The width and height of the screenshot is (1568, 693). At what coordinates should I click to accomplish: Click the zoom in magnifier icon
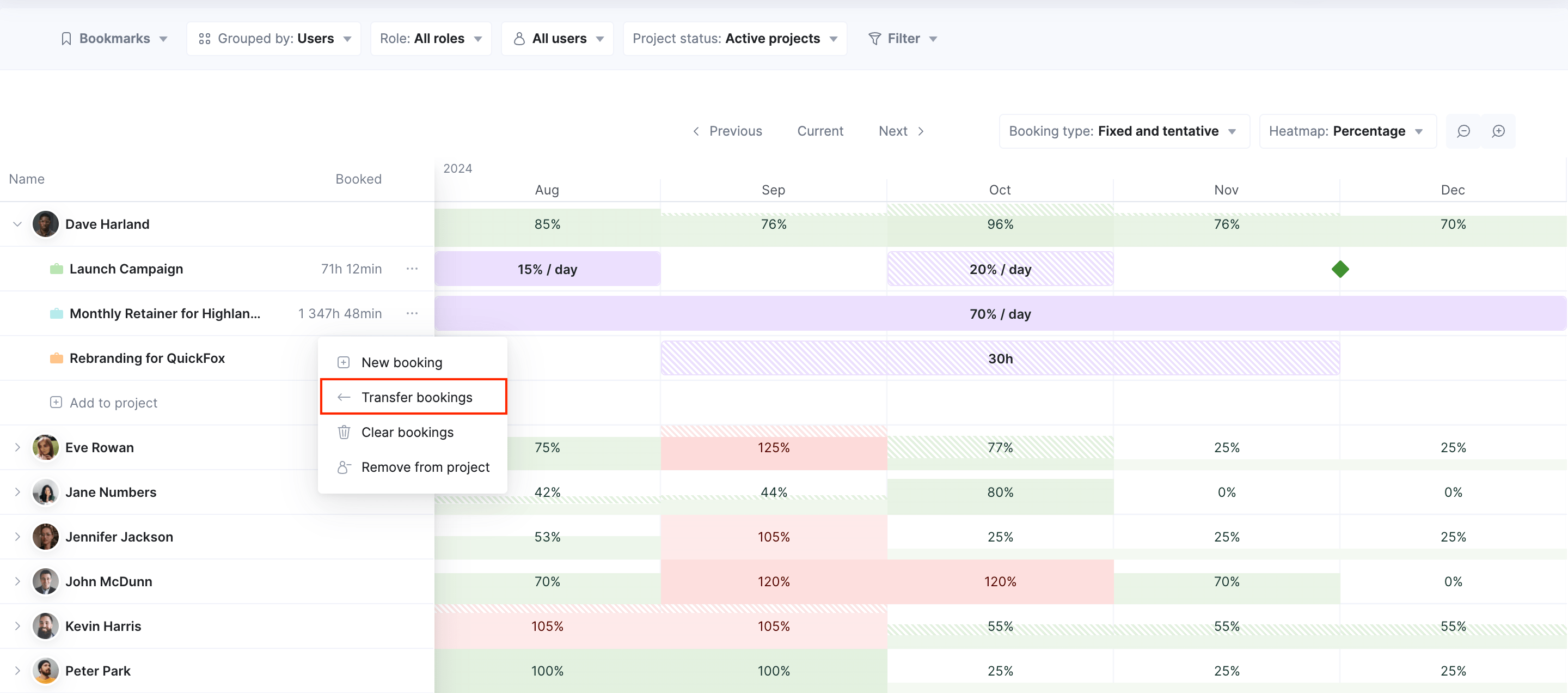tap(1498, 131)
